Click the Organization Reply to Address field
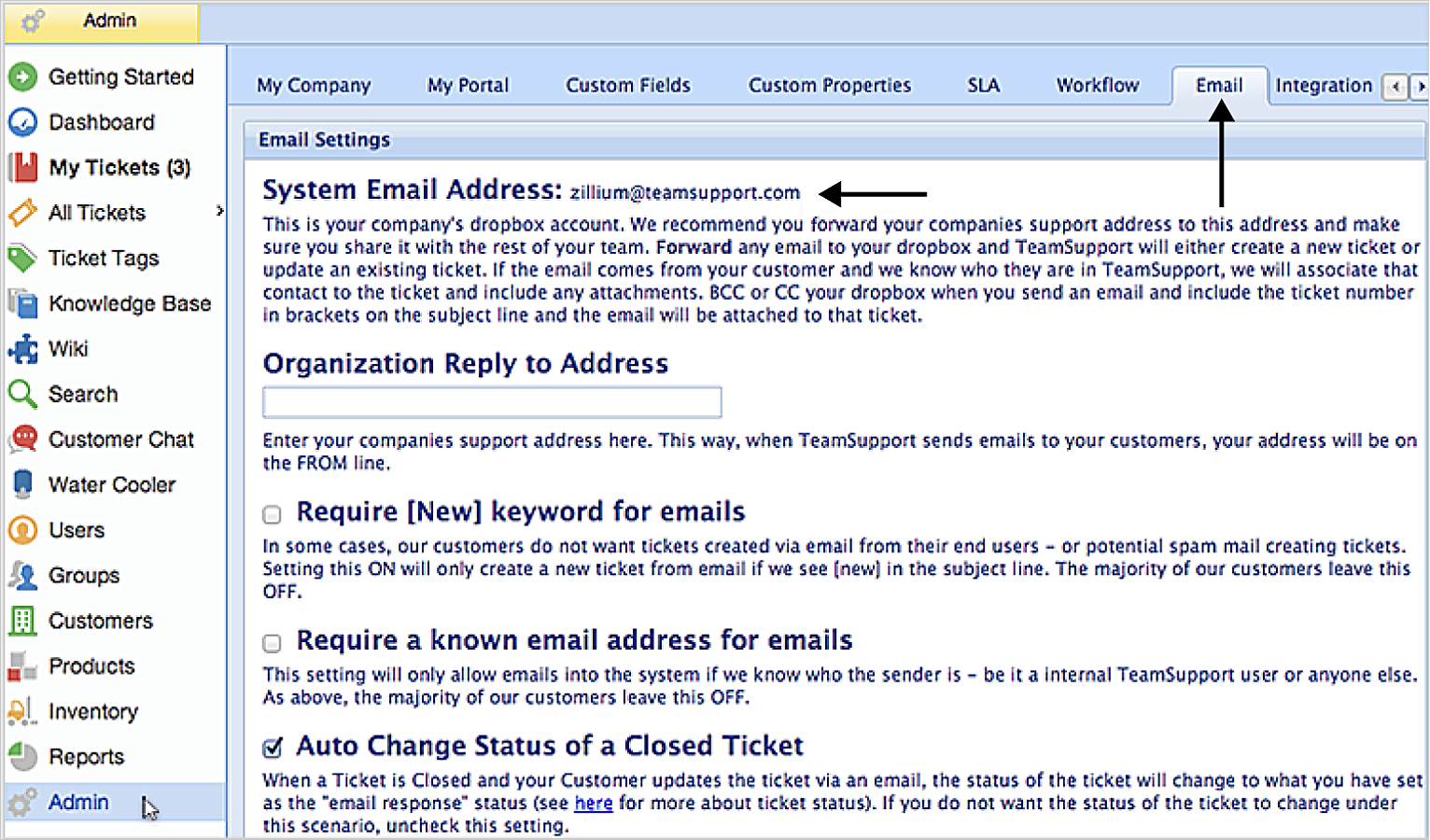Viewport: 1430px width, 840px height. click(492, 402)
